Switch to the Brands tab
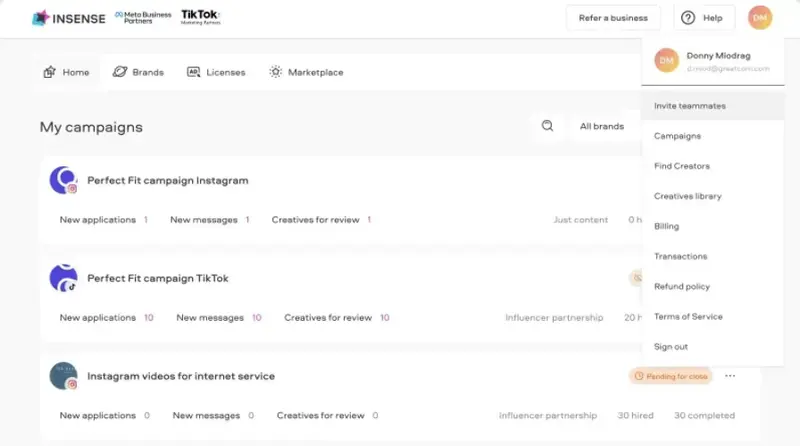 [x=138, y=72]
